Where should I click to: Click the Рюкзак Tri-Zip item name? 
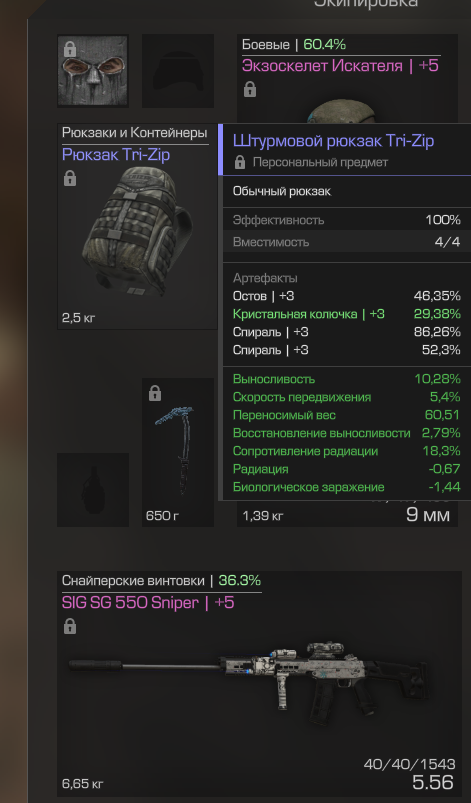(x=116, y=155)
